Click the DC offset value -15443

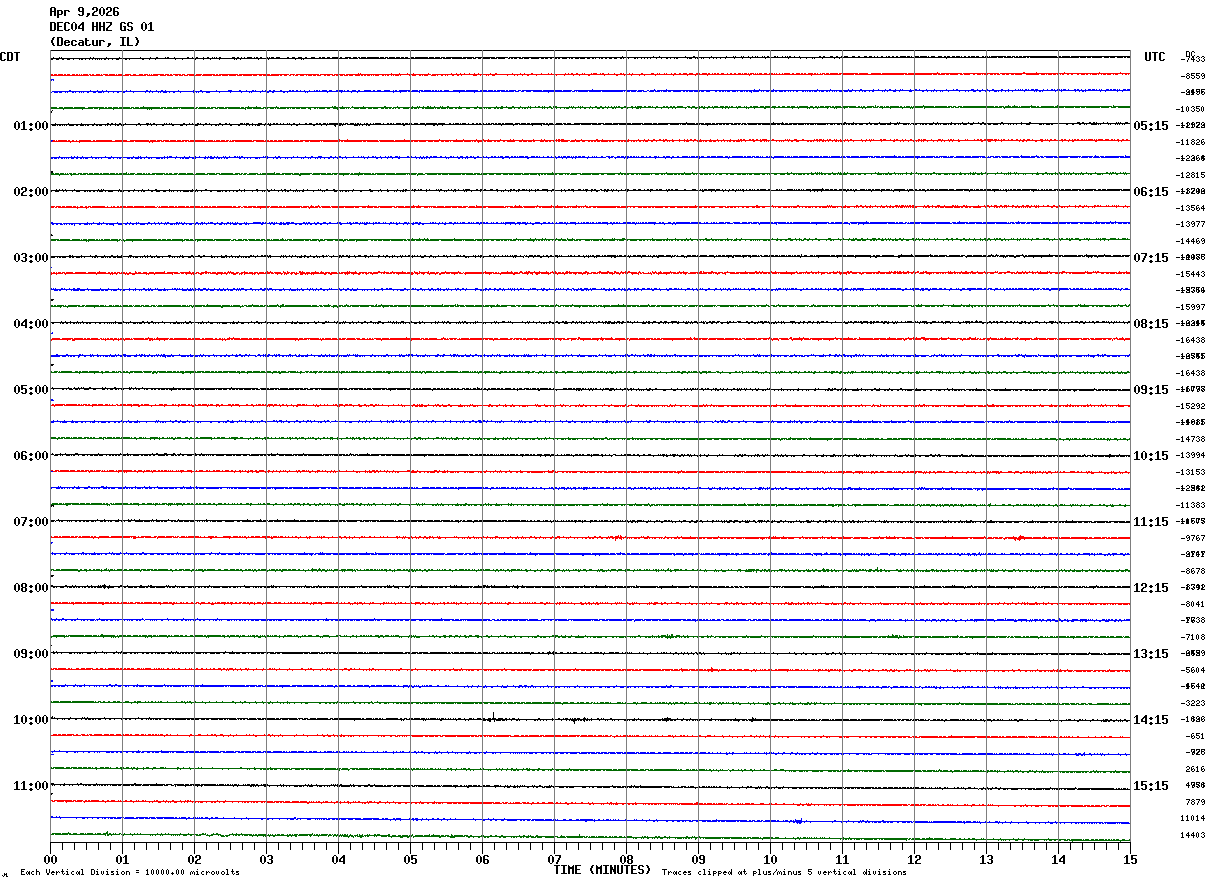click(1190, 274)
